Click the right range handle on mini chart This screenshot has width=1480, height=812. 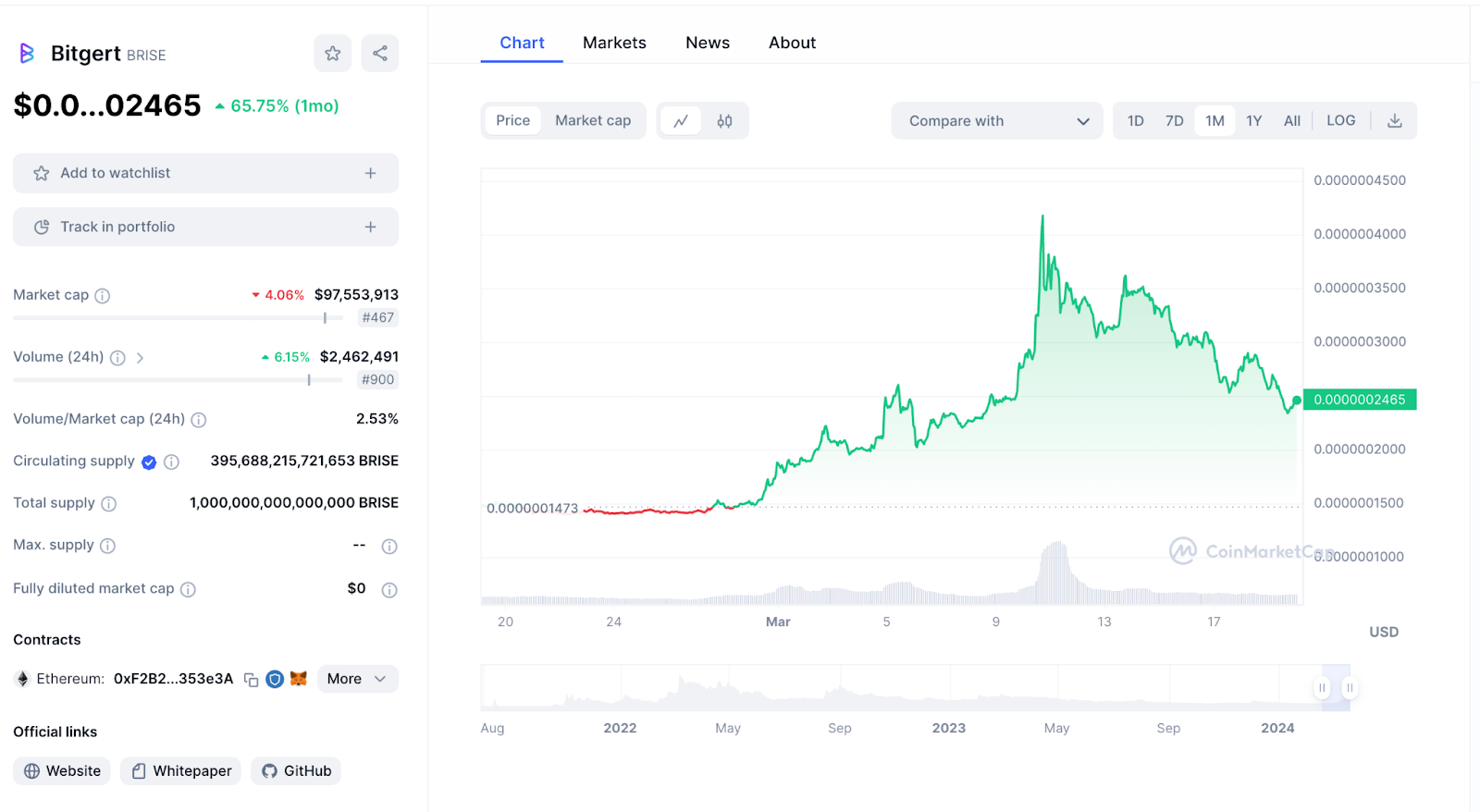click(1350, 687)
